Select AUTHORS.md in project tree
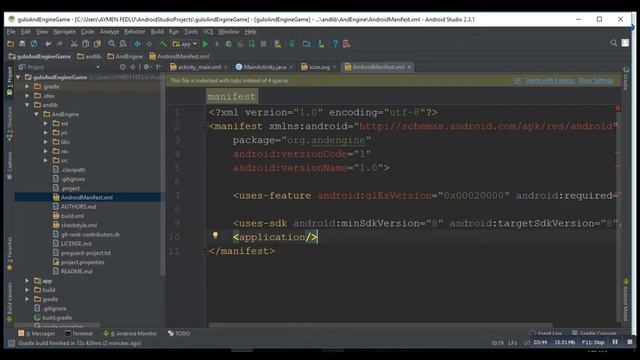 (78, 207)
